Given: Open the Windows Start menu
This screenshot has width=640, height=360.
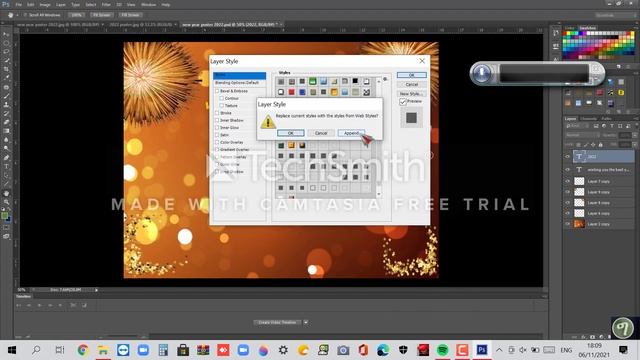Looking at the screenshot, I should [x=12, y=350].
